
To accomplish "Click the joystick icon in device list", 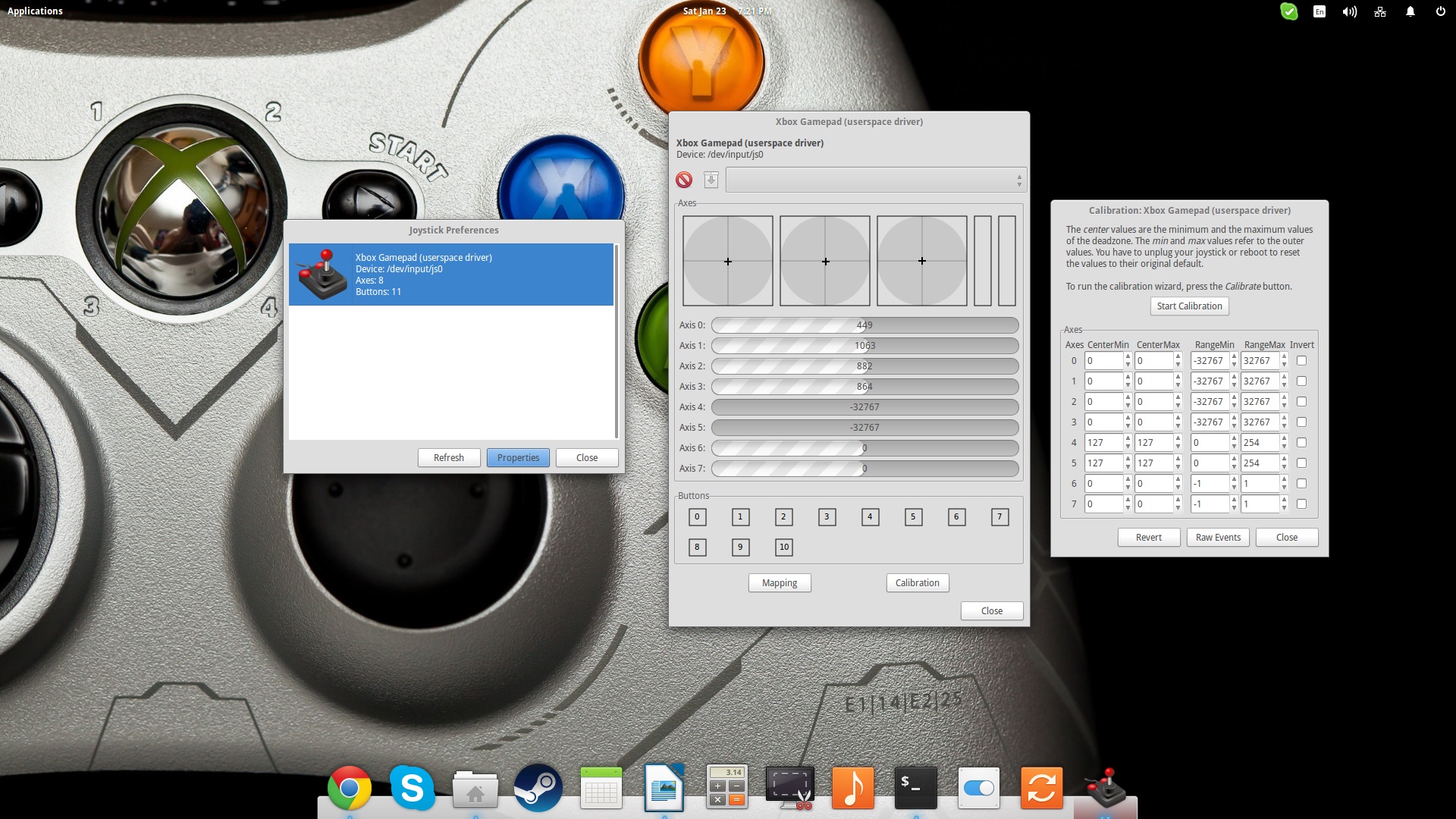I will click(322, 274).
